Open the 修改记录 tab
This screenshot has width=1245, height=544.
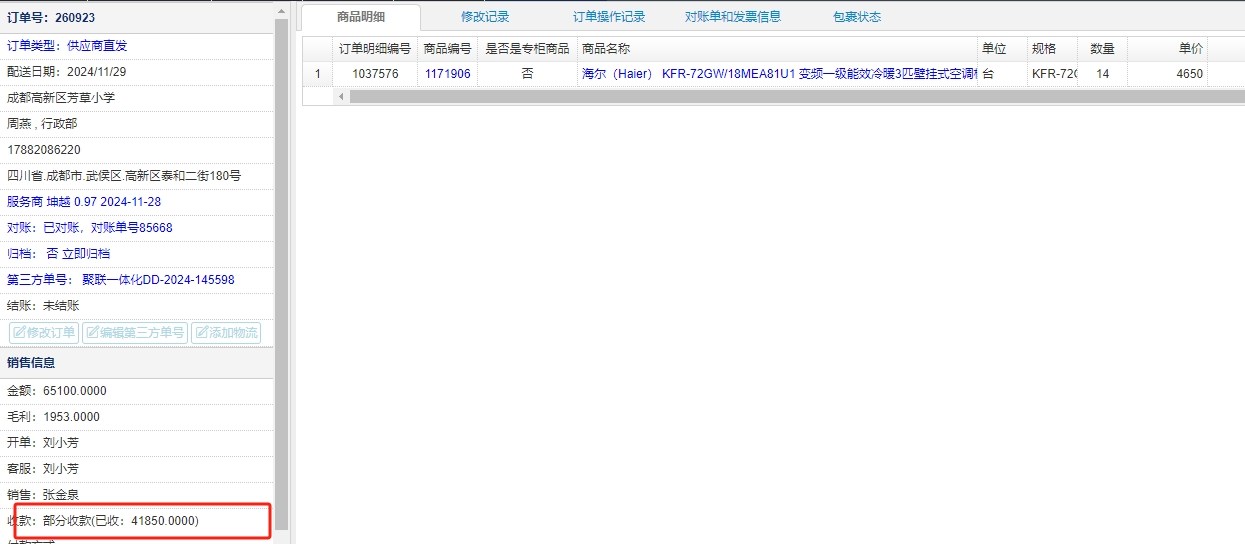point(485,17)
